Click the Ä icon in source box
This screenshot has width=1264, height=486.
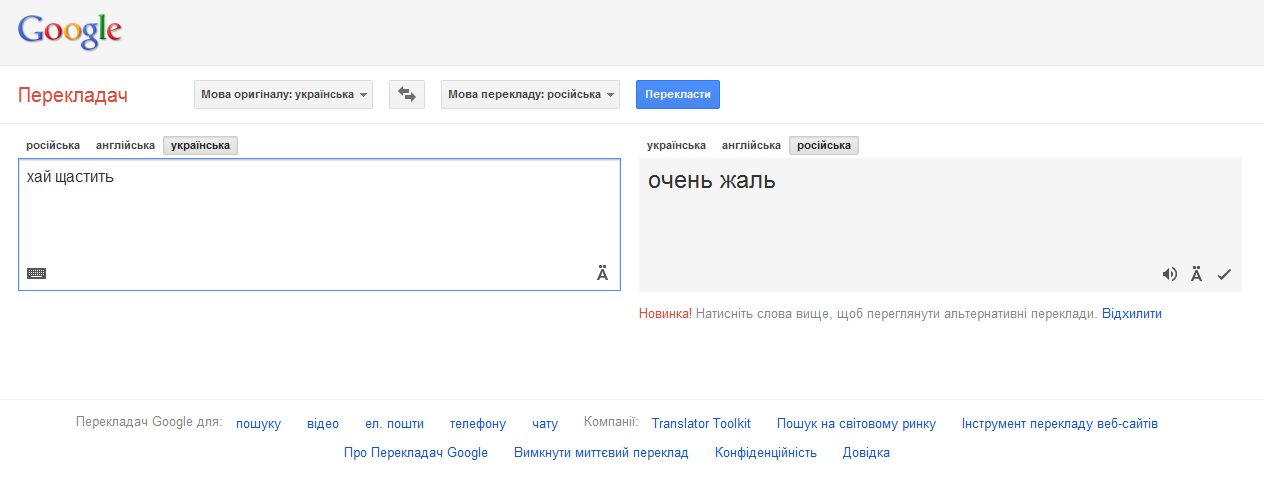602,273
